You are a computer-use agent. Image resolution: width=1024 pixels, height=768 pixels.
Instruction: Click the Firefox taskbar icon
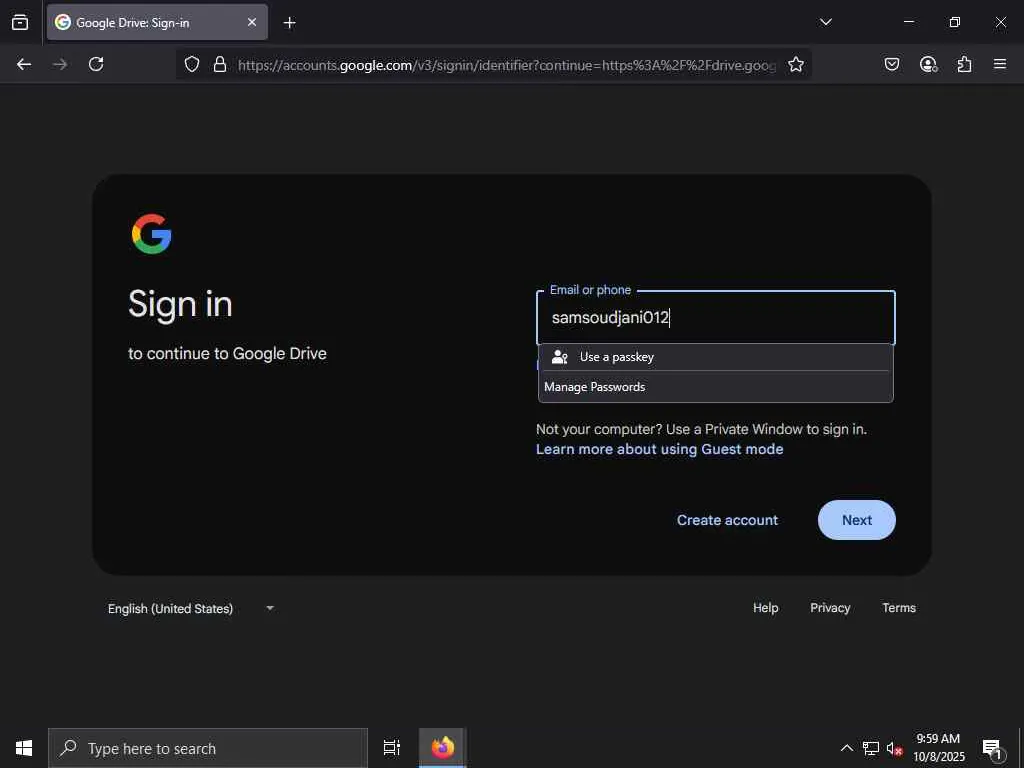pos(443,748)
